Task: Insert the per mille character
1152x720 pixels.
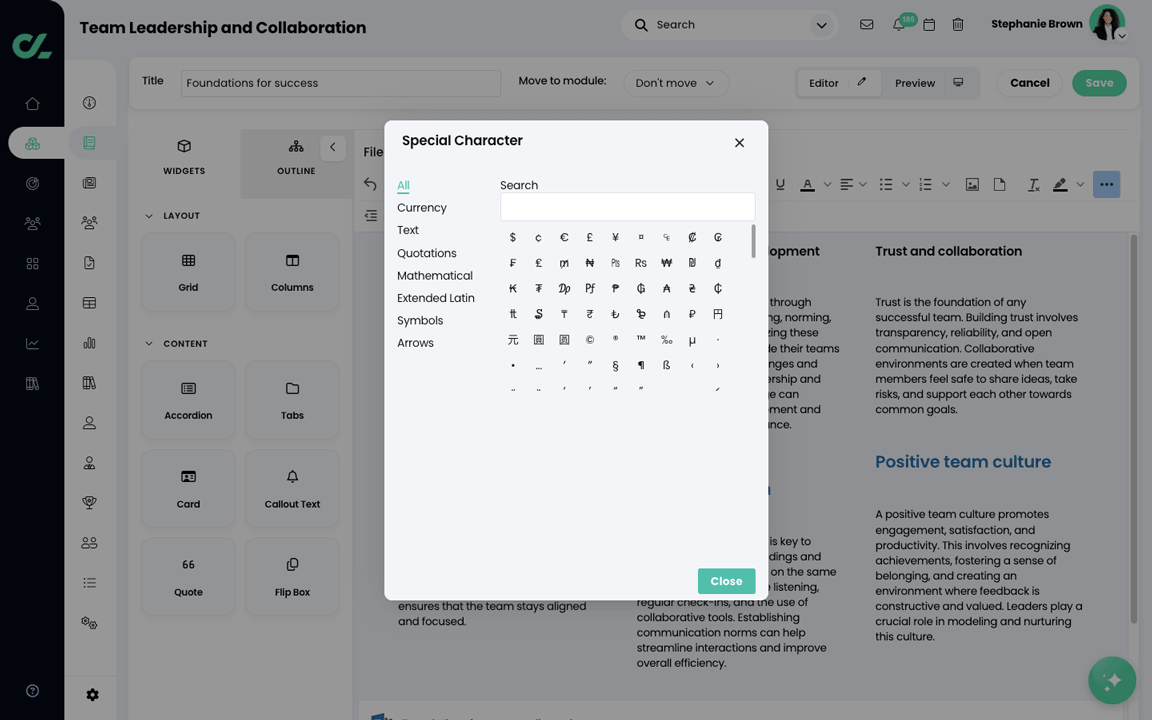Action: coord(666,339)
